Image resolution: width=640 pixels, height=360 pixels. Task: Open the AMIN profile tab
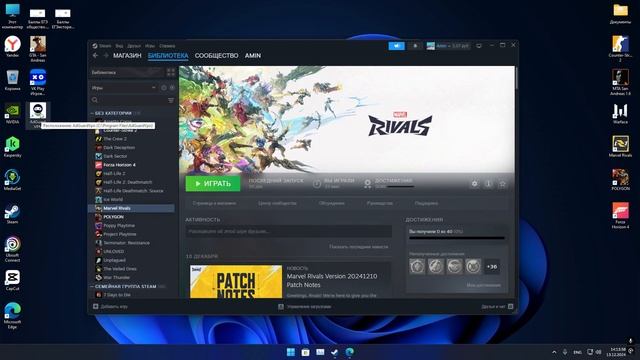tap(253, 56)
